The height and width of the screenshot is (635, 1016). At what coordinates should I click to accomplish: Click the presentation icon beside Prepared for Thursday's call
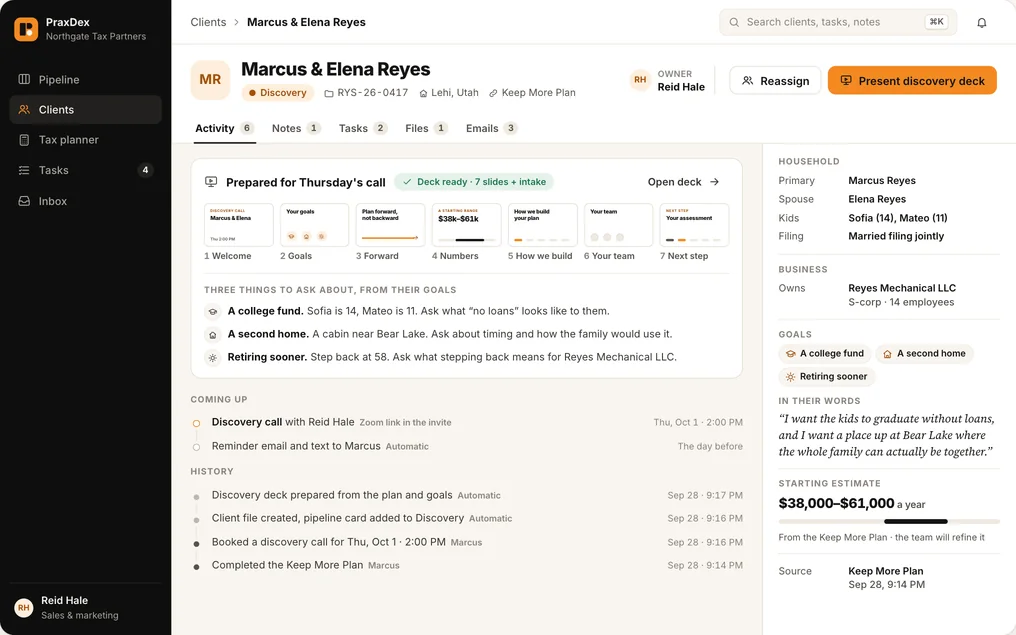(211, 182)
